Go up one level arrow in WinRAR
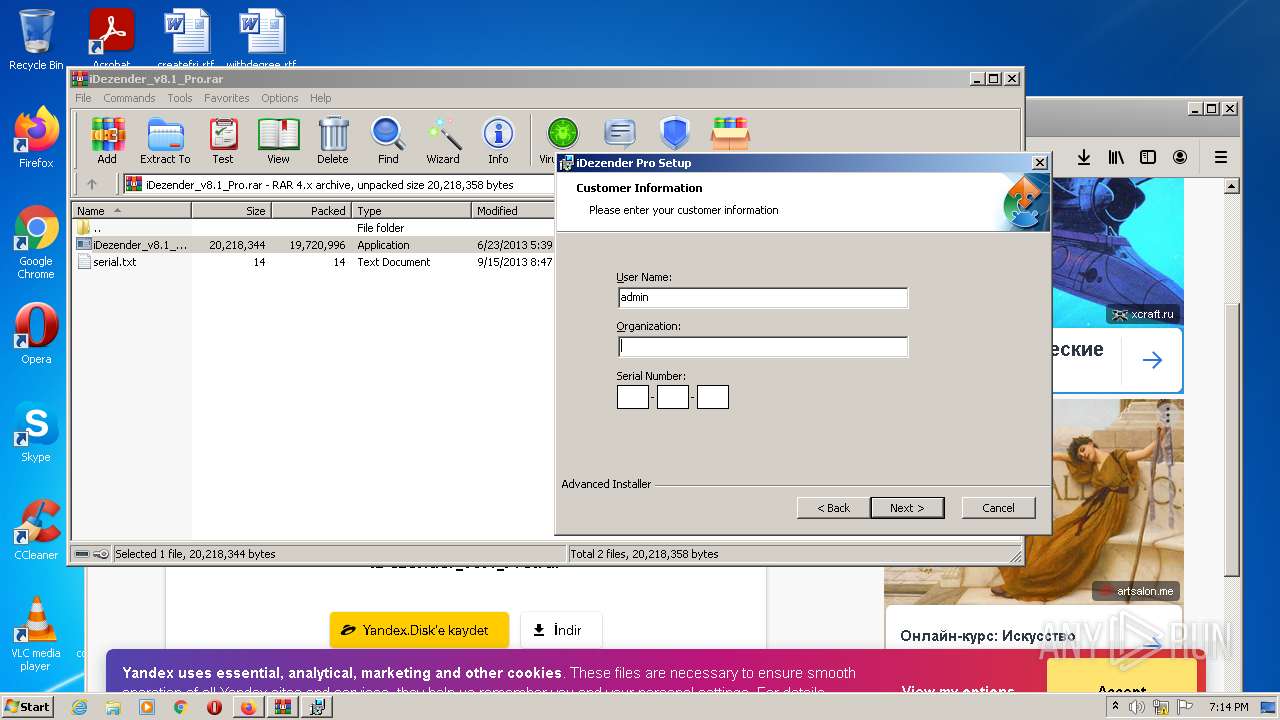Viewport: 1280px width, 720px height. [92, 184]
